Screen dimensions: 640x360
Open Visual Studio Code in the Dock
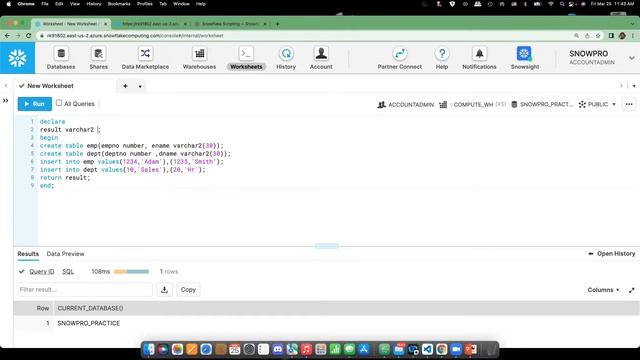(427, 349)
